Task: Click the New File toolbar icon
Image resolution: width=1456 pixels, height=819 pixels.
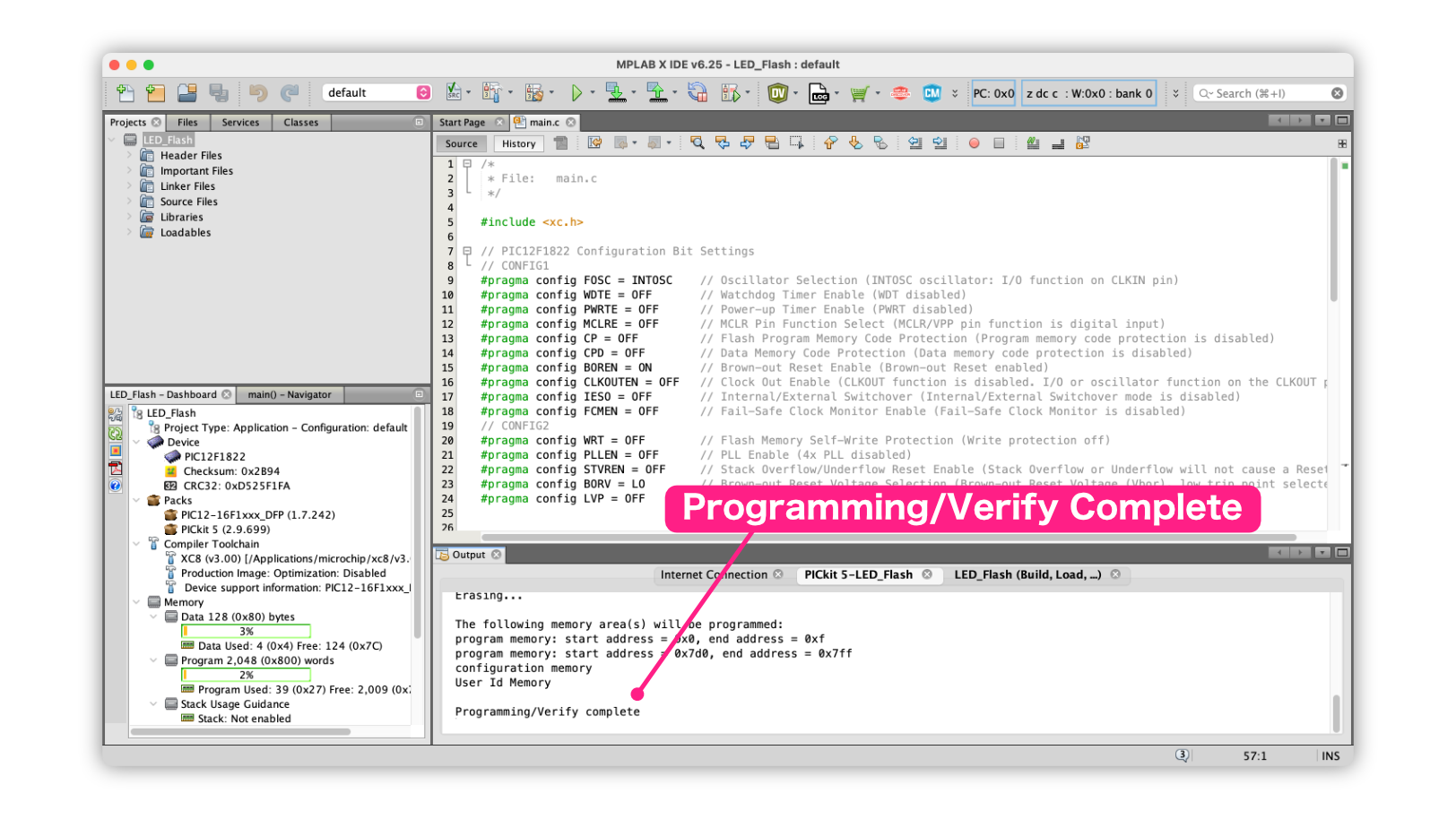Action: pos(126,92)
